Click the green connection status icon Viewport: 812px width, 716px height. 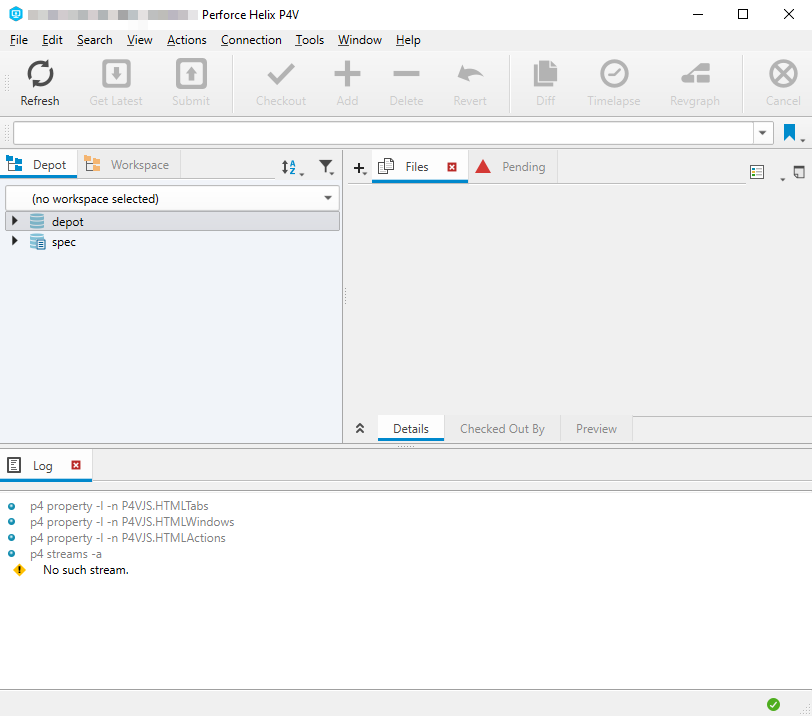[x=773, y=704]
